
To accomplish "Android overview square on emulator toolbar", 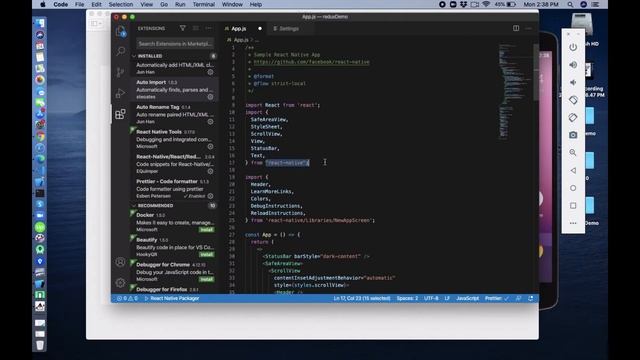I will 573,205.
